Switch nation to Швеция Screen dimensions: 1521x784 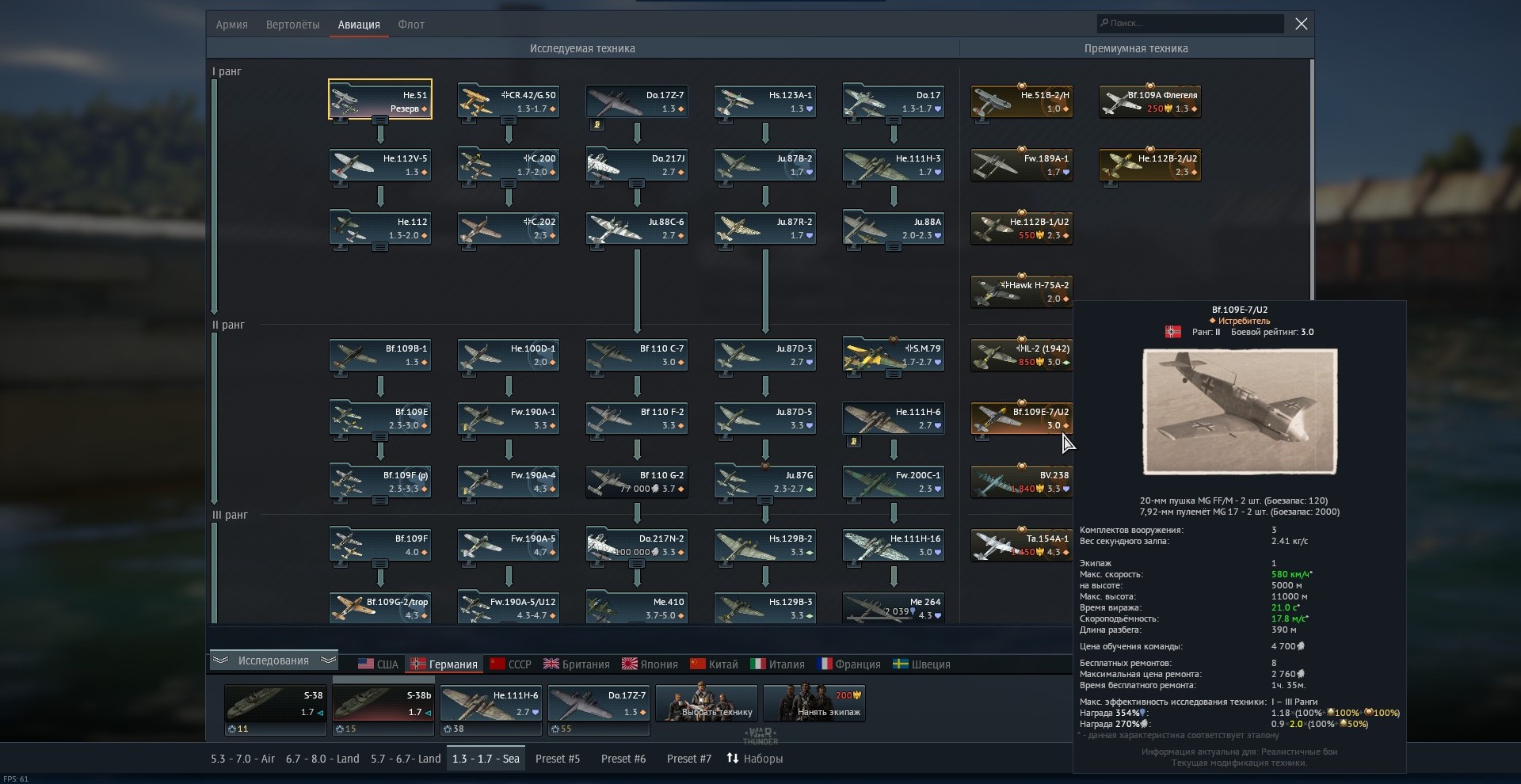coord(921,664)
